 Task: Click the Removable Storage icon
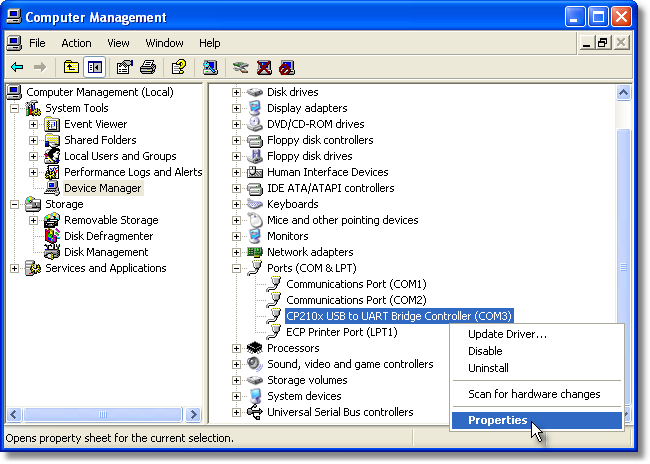point(52,220)
